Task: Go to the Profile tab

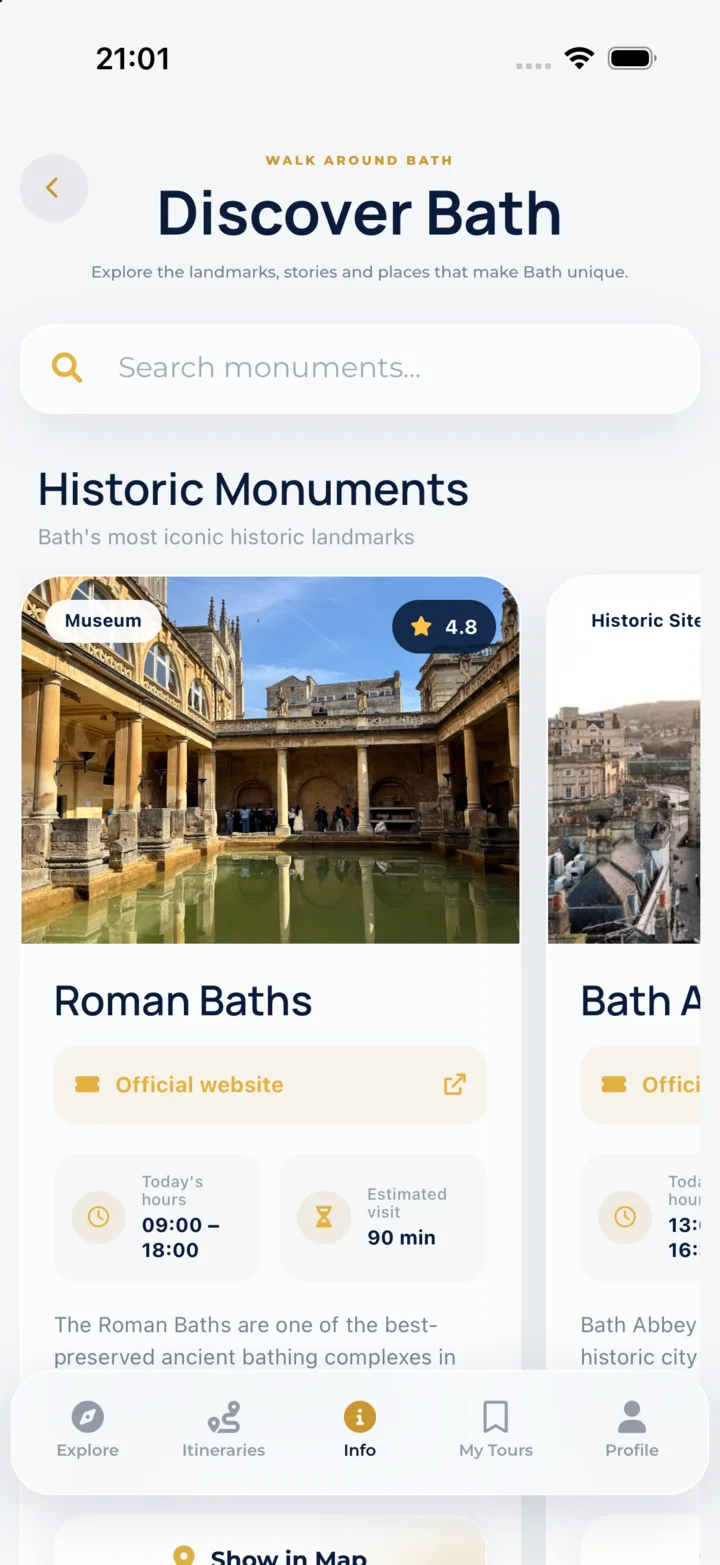Action: (x=632, y=1431)
